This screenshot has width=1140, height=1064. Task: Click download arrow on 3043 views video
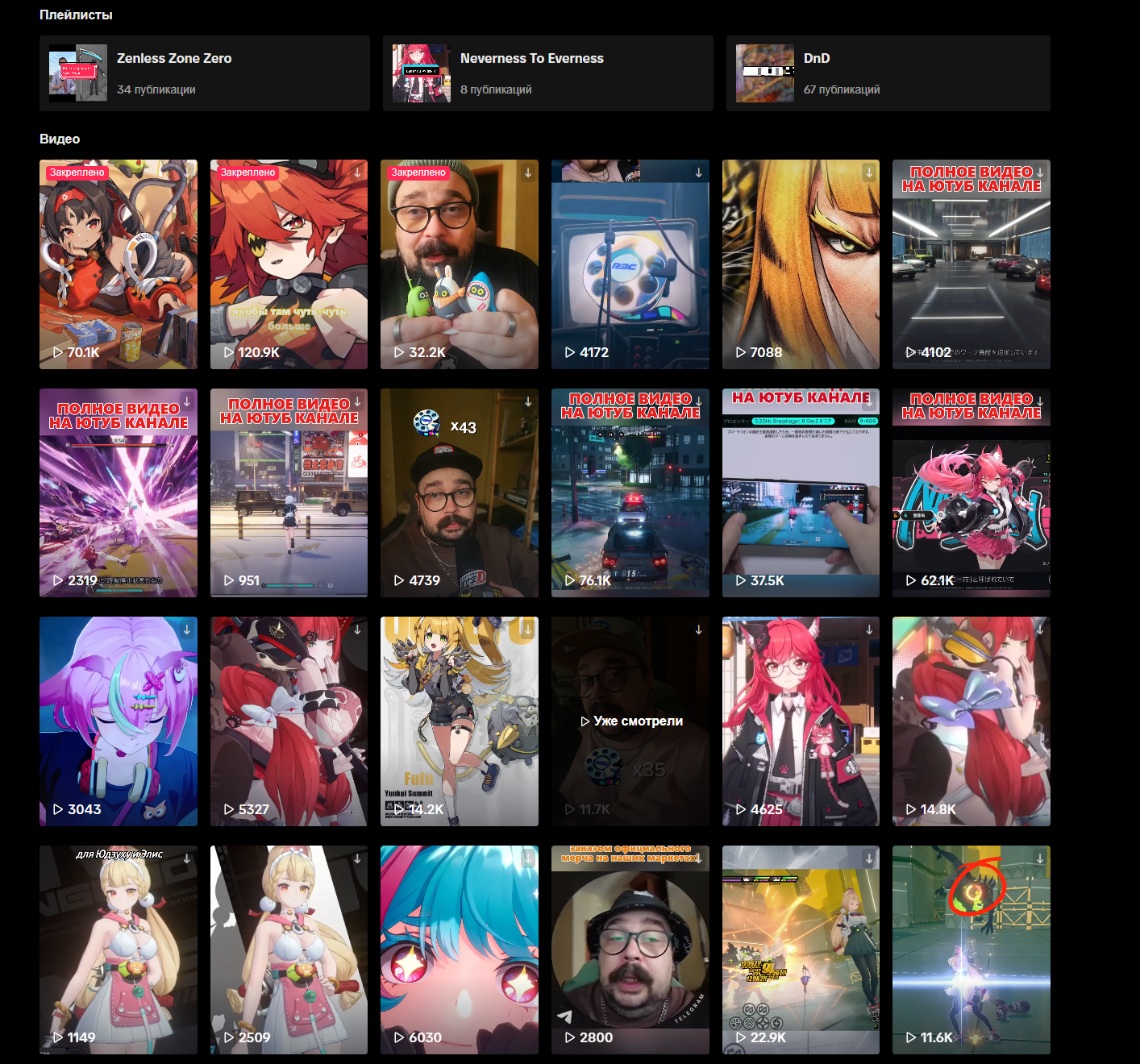[187, 630]
